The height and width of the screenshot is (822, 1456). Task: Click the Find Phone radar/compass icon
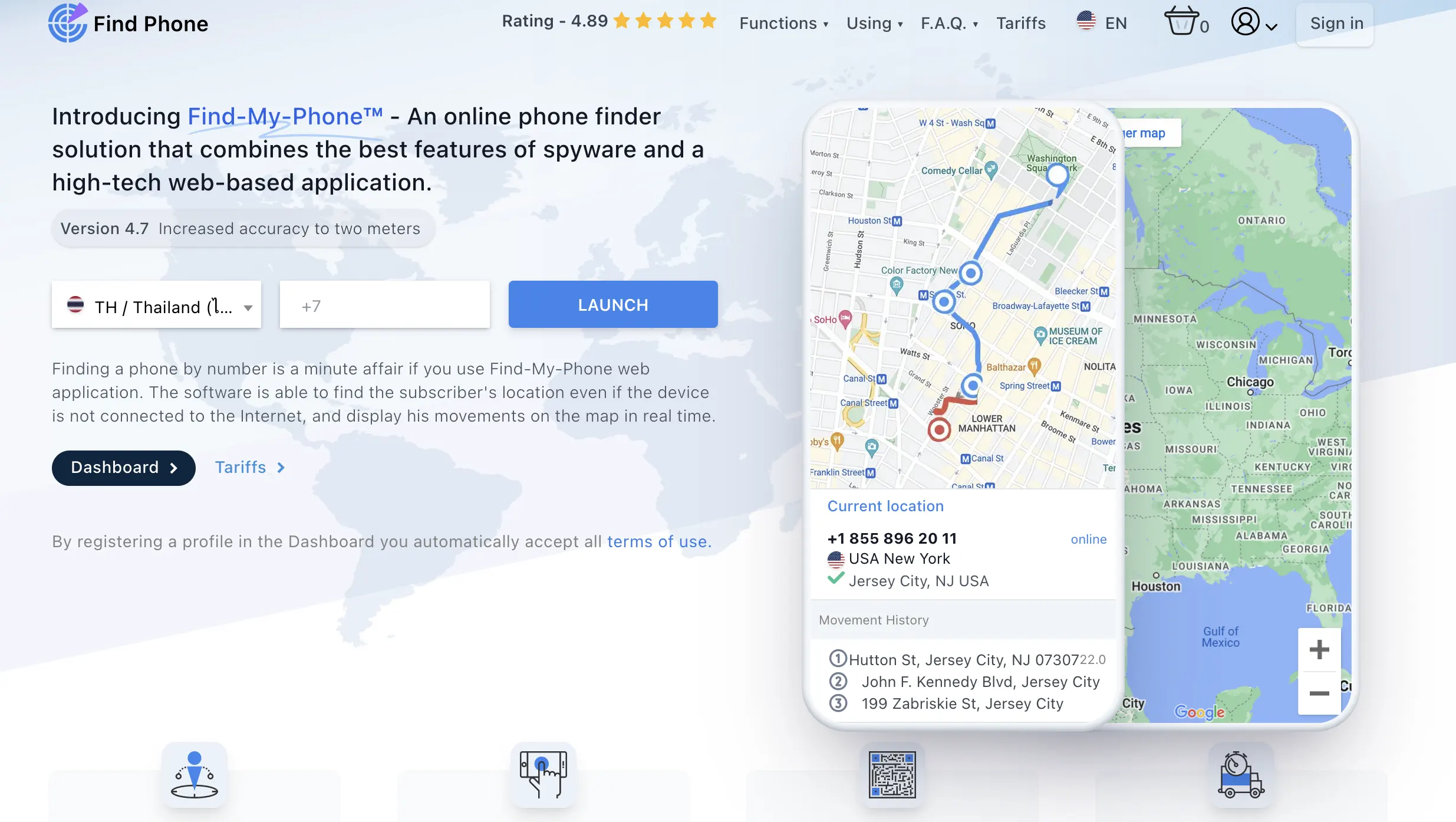68,22
